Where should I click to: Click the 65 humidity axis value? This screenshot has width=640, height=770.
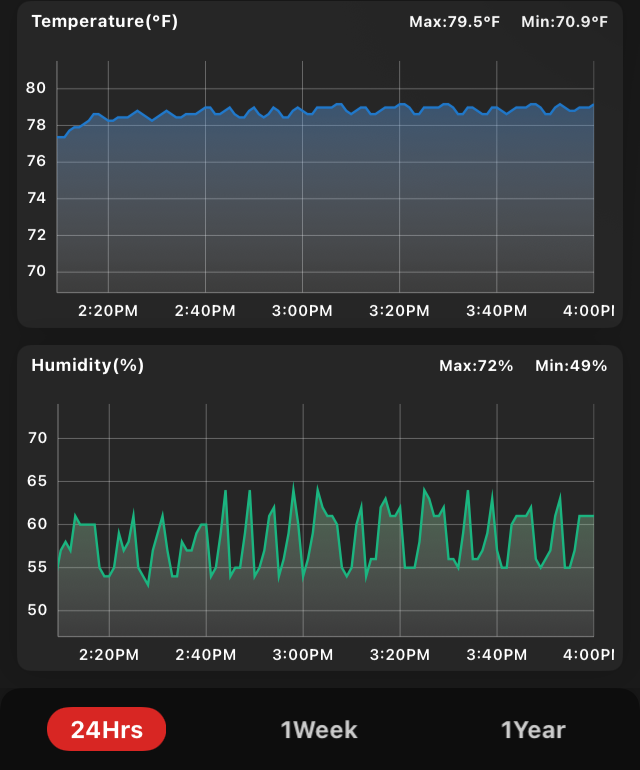click(x=37, y=481)
